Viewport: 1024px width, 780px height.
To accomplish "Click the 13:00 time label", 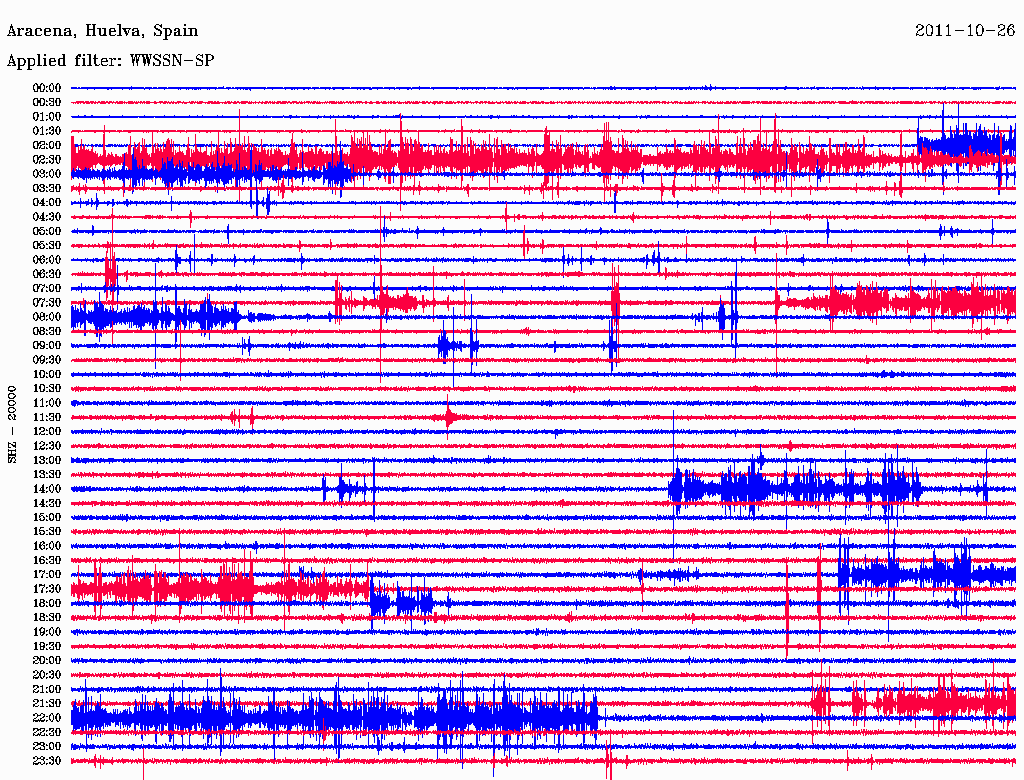I will click(46, 461).
